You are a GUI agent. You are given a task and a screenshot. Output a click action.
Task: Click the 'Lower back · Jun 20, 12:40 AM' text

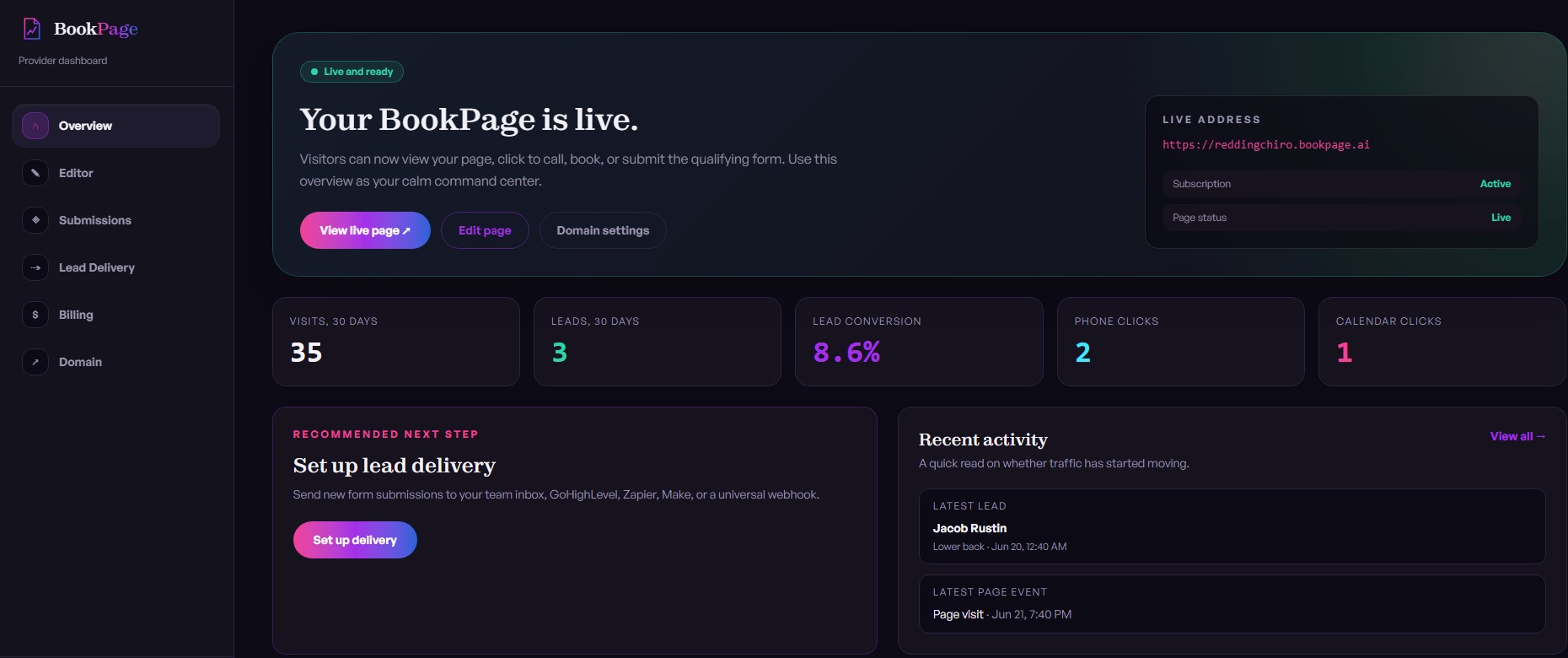(1000, 547)
